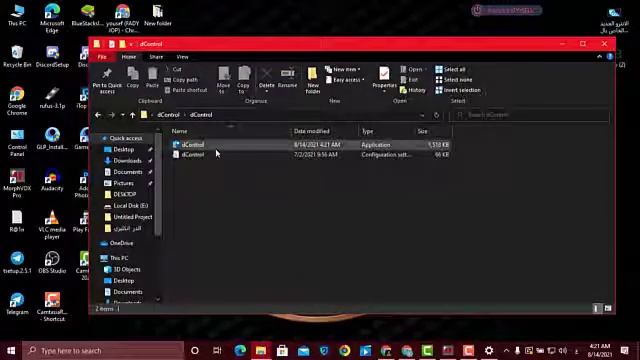Open the Copy to dropdown
Screen dimensions: 640x360
(x=243, y=80)
